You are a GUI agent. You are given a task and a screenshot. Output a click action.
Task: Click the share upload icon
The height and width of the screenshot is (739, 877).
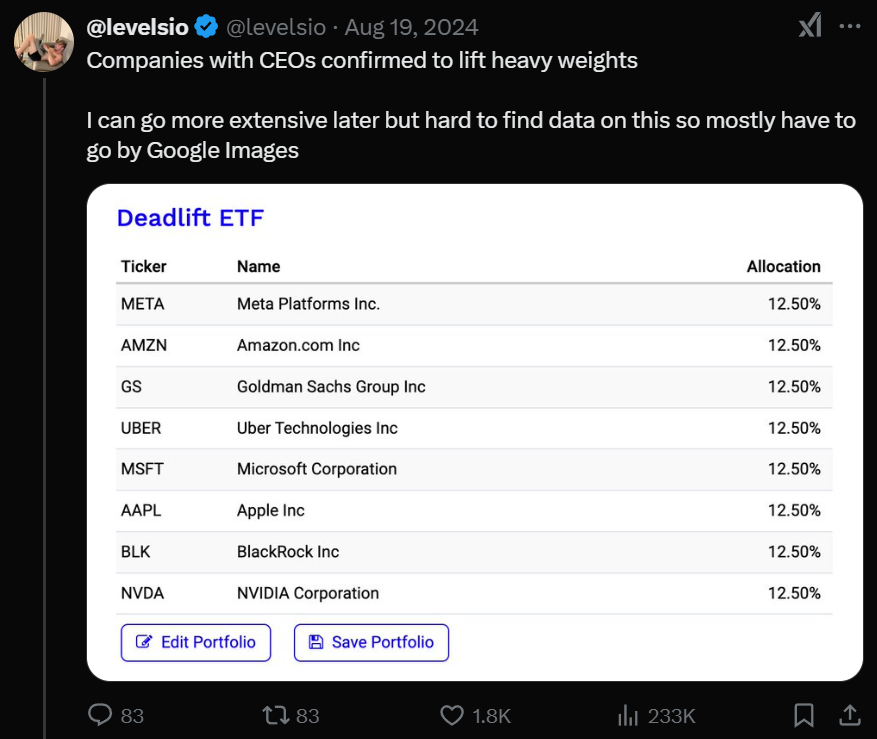849,715
